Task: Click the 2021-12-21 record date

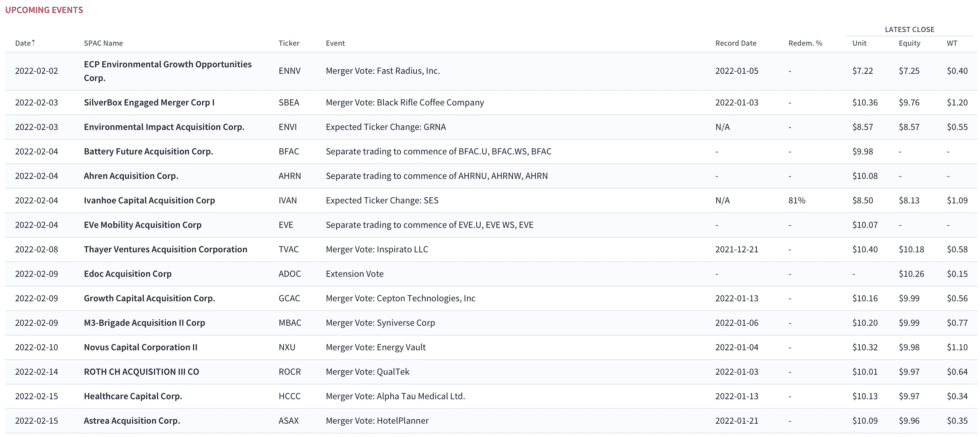Action: click(x=736, y=249)
